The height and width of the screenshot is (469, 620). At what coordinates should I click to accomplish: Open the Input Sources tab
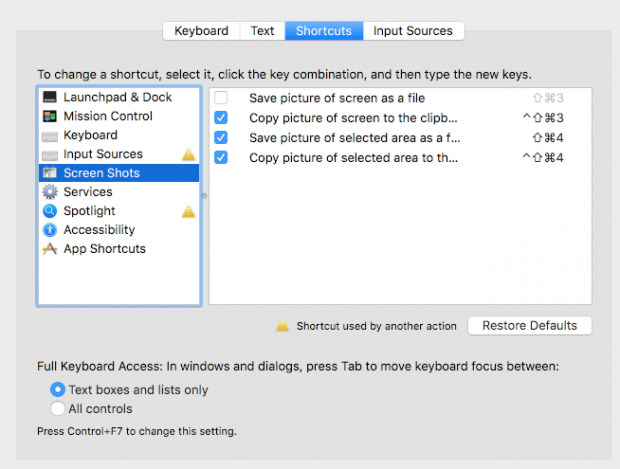(x=413, y=31)
